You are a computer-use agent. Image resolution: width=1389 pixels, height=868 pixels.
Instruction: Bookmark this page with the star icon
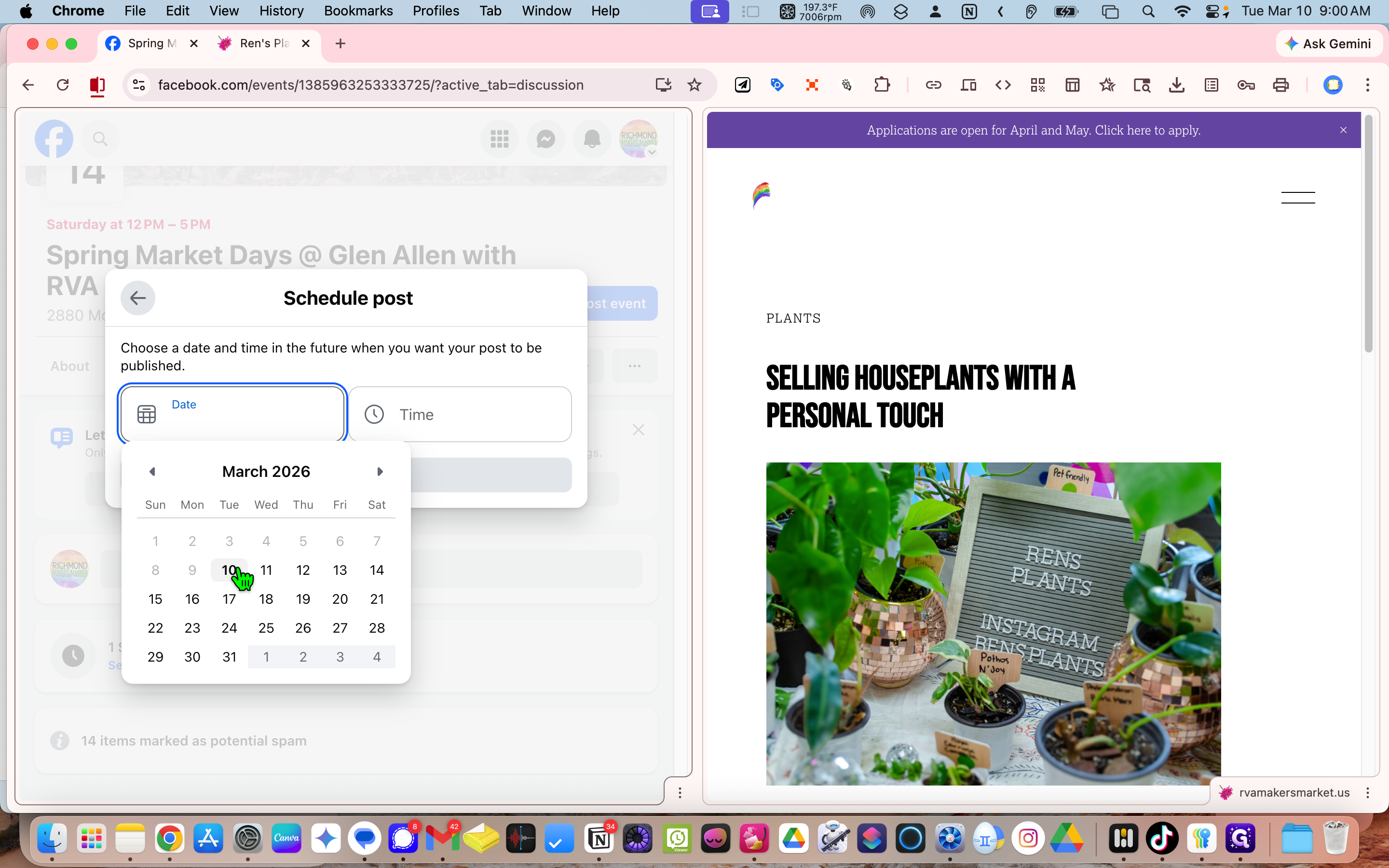coord(694,85)
